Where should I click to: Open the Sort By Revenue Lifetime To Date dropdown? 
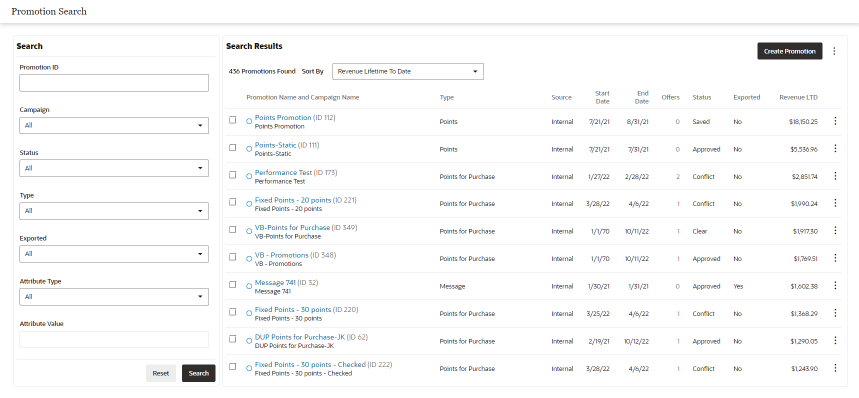[408, 71]
